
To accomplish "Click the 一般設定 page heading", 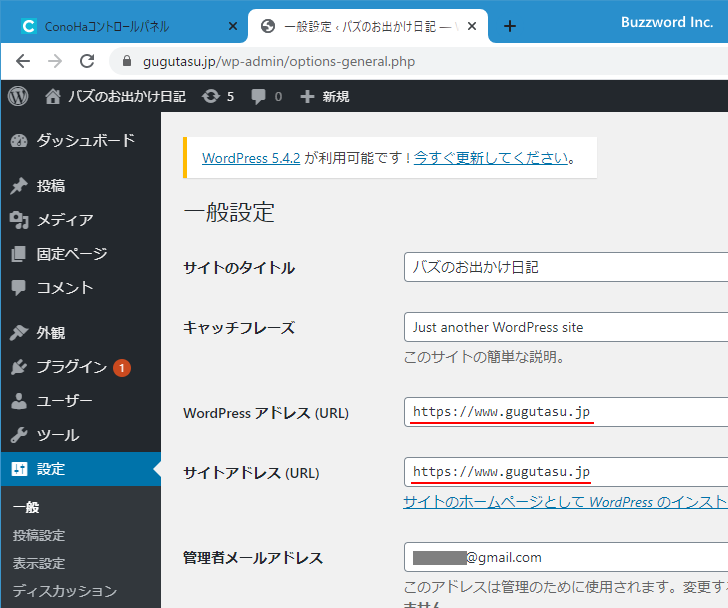I will click(229, 212).
